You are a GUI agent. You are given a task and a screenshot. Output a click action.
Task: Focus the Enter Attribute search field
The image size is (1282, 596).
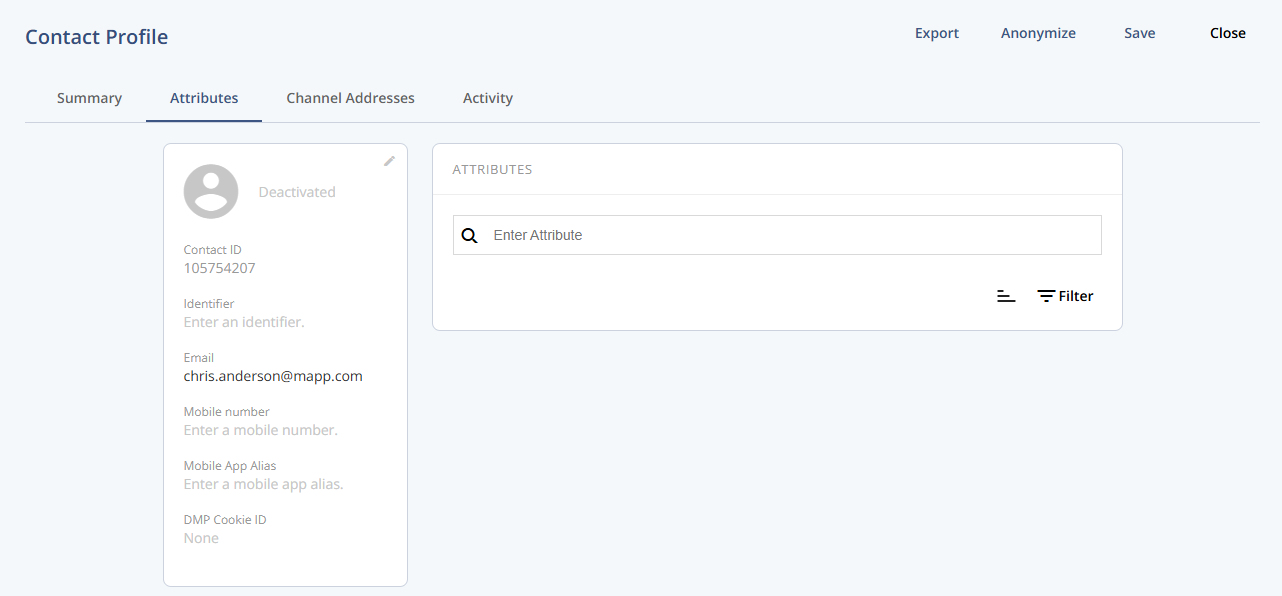tap(777, 235)
